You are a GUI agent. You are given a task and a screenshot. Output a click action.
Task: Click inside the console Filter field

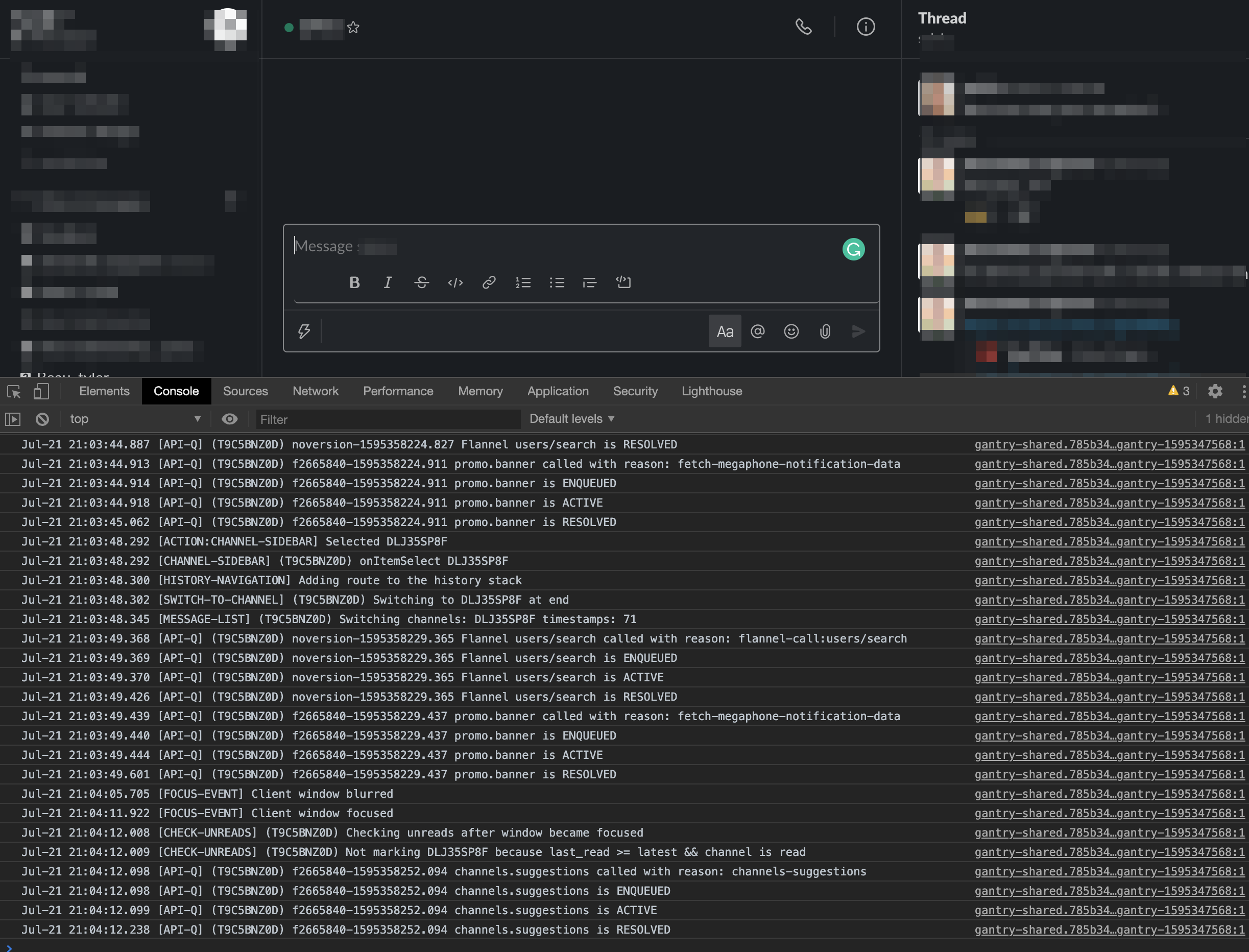tap(388, 419)
